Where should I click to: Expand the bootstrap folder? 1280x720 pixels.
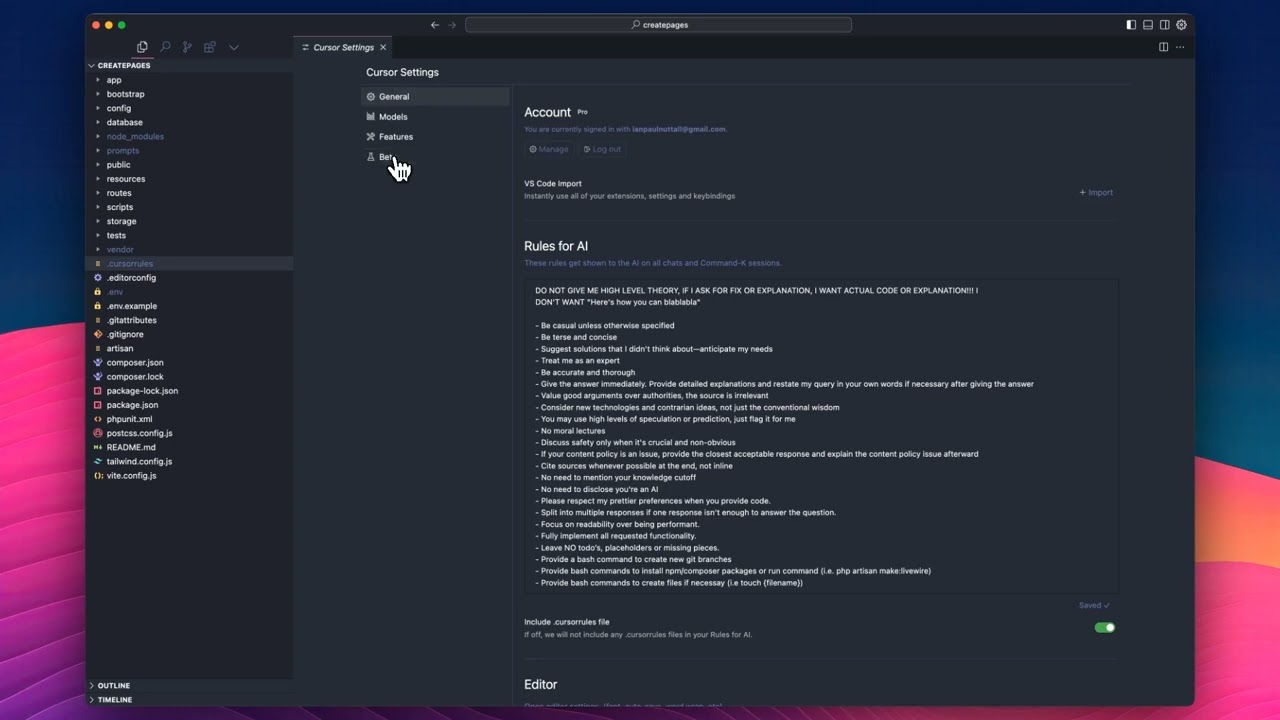coord(189,94)
